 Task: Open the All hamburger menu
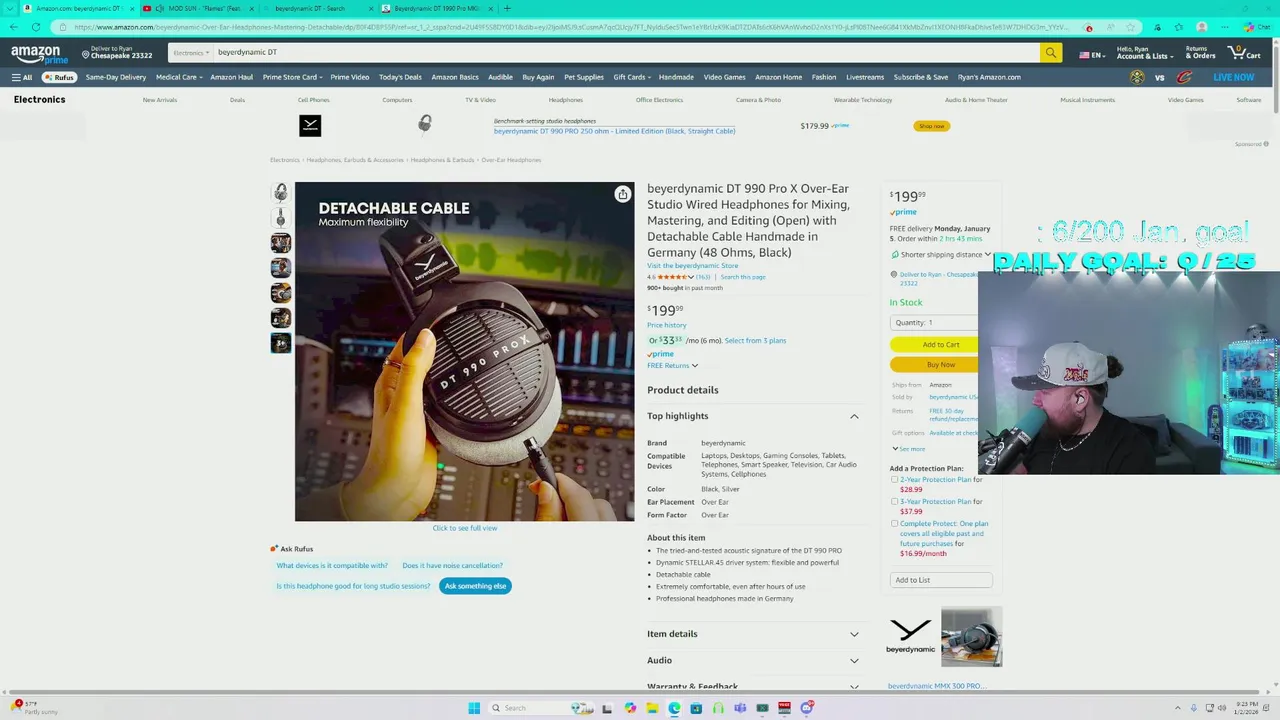tap(22, 77)
